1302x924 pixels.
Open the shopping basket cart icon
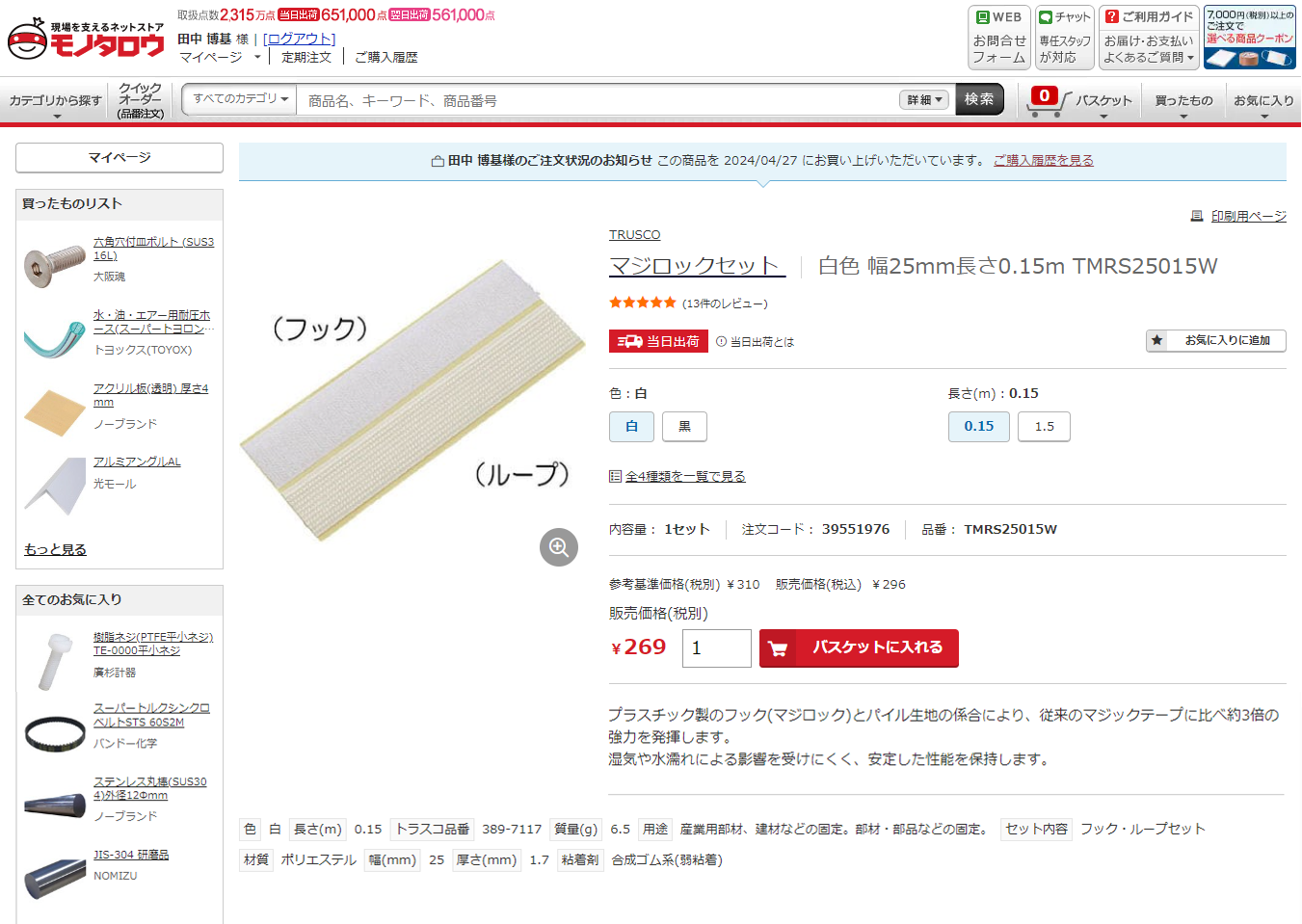1045,101
